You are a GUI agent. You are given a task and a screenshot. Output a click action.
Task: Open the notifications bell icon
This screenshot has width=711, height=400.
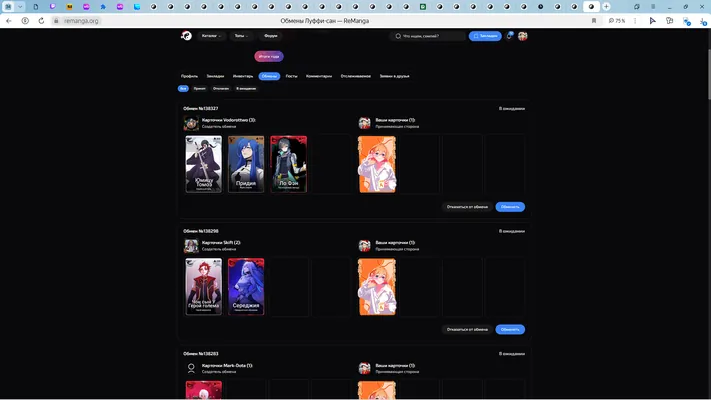[x=509, y=36]
